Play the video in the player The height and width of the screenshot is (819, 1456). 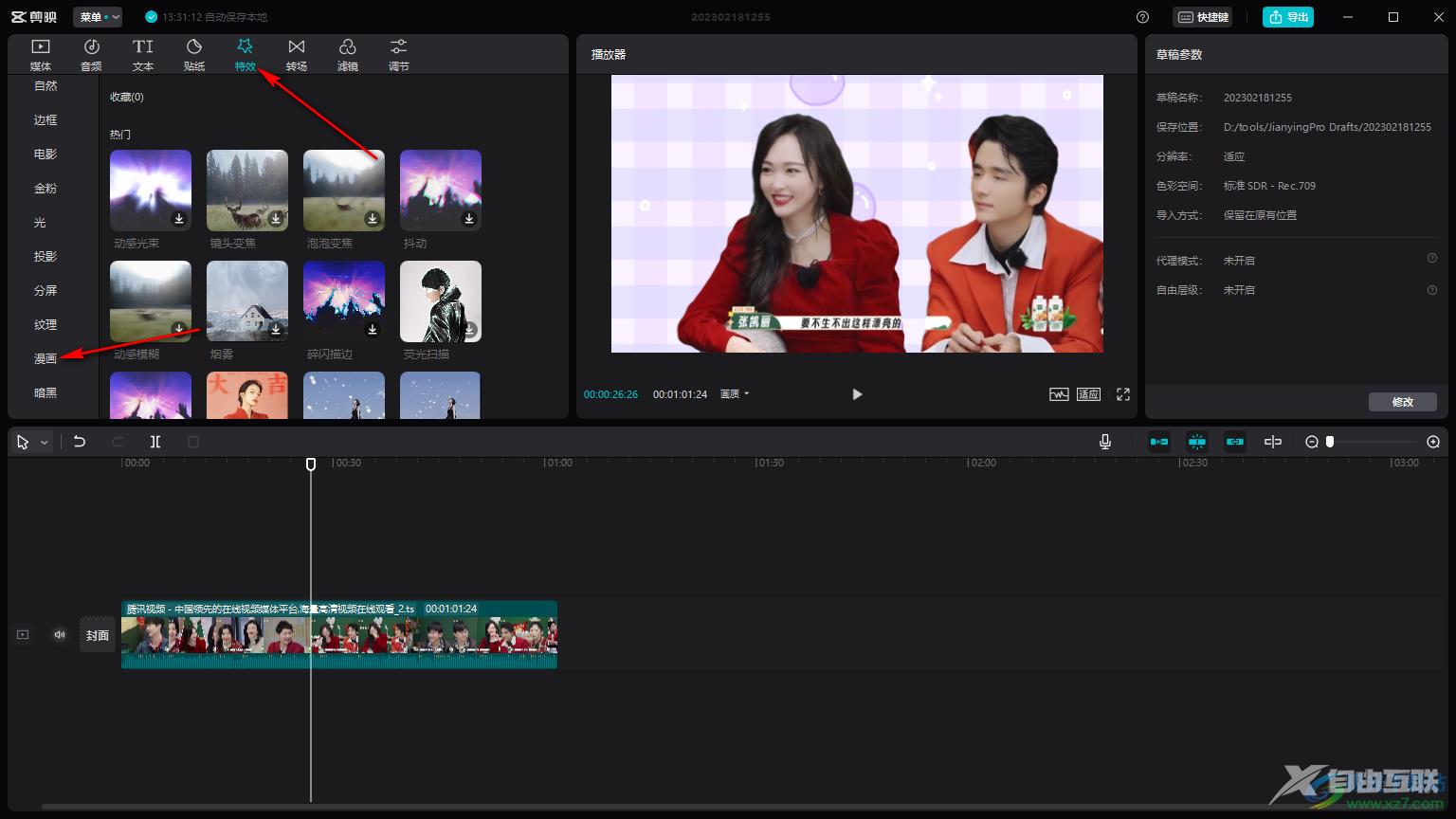click(x=857, y=394)
